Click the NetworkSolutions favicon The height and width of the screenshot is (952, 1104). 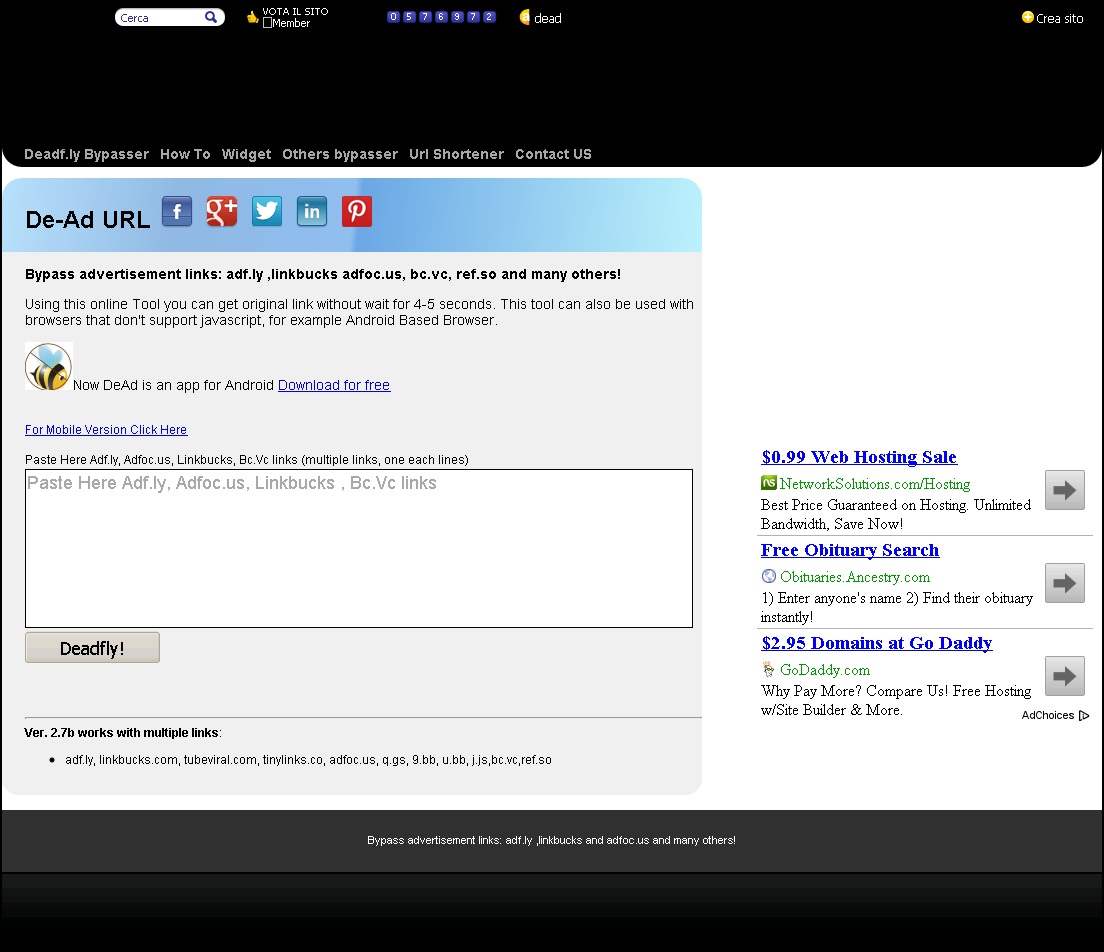[768, 483]
